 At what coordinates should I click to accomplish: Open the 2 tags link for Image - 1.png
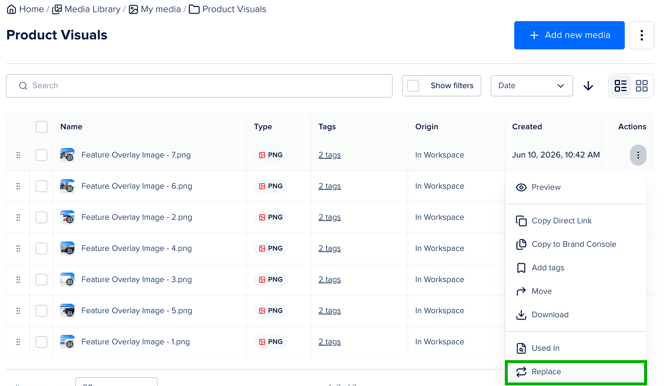329,342
